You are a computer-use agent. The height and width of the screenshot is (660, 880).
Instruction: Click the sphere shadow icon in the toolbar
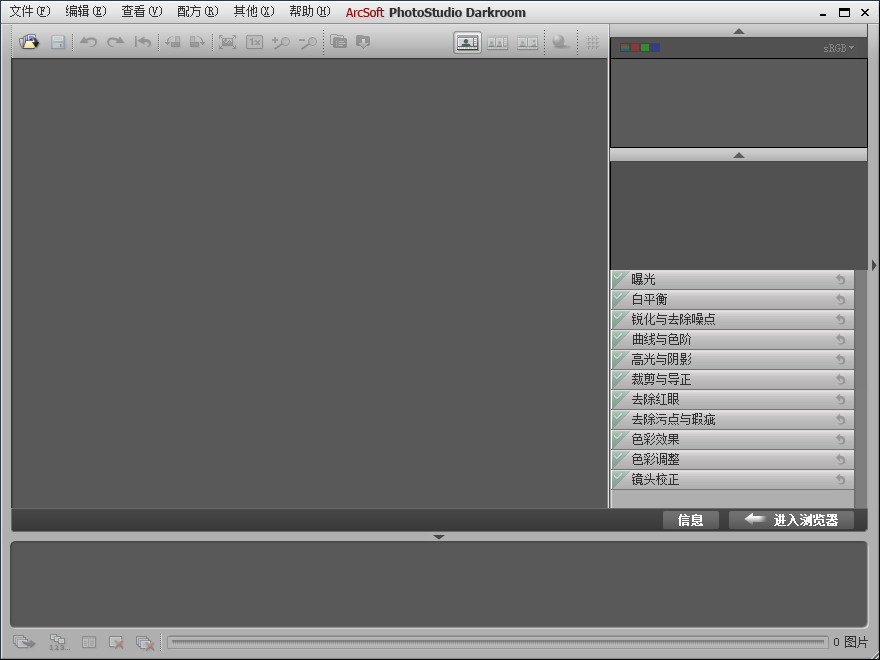[561, 42]
